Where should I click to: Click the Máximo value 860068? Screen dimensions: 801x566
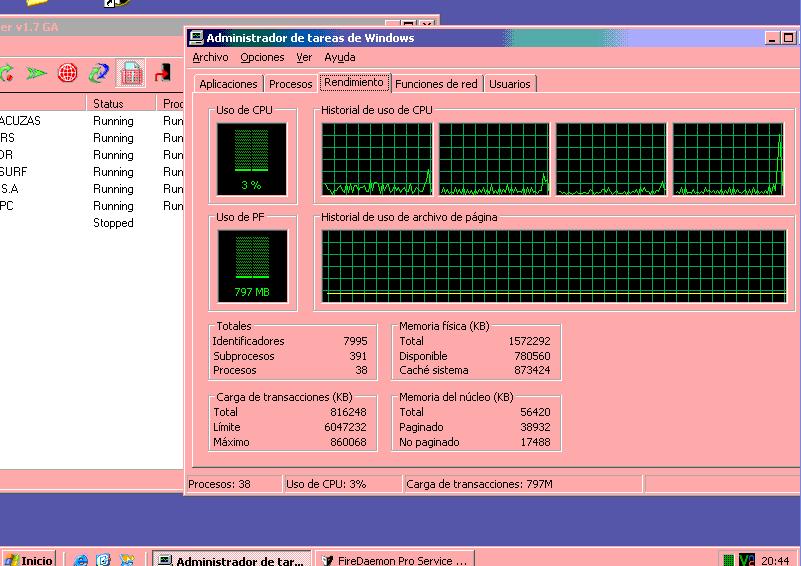[x=348, y=442]
